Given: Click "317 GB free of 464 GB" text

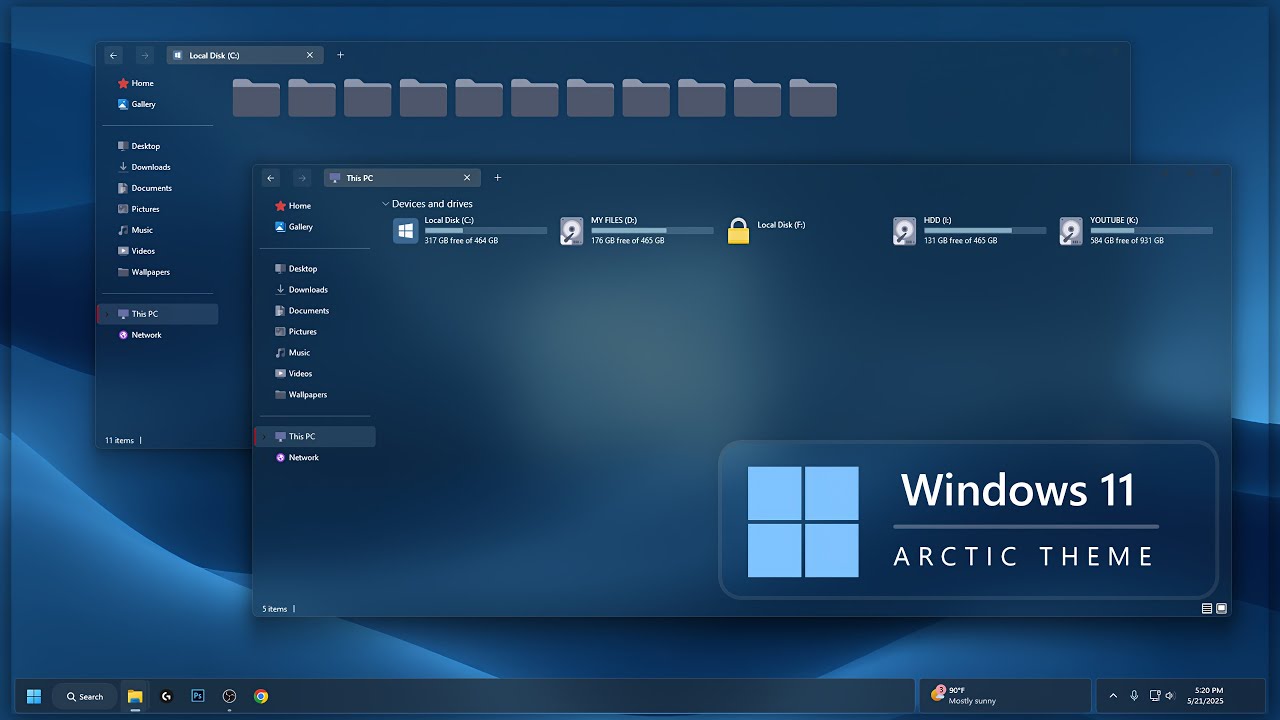Looking at the screenshot, I should (461, 241).
